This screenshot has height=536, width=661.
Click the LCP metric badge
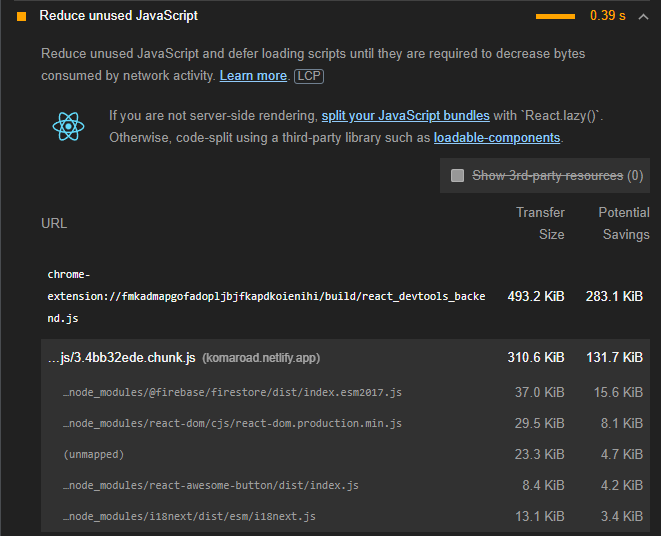[x=309, y=76]
